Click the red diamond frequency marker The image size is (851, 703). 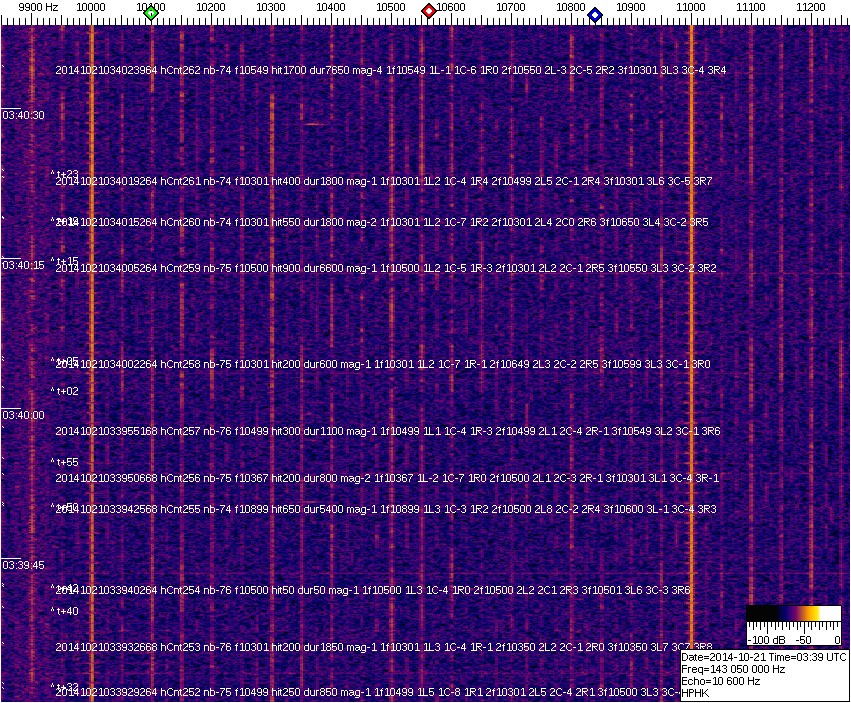[x=429, y=11]
